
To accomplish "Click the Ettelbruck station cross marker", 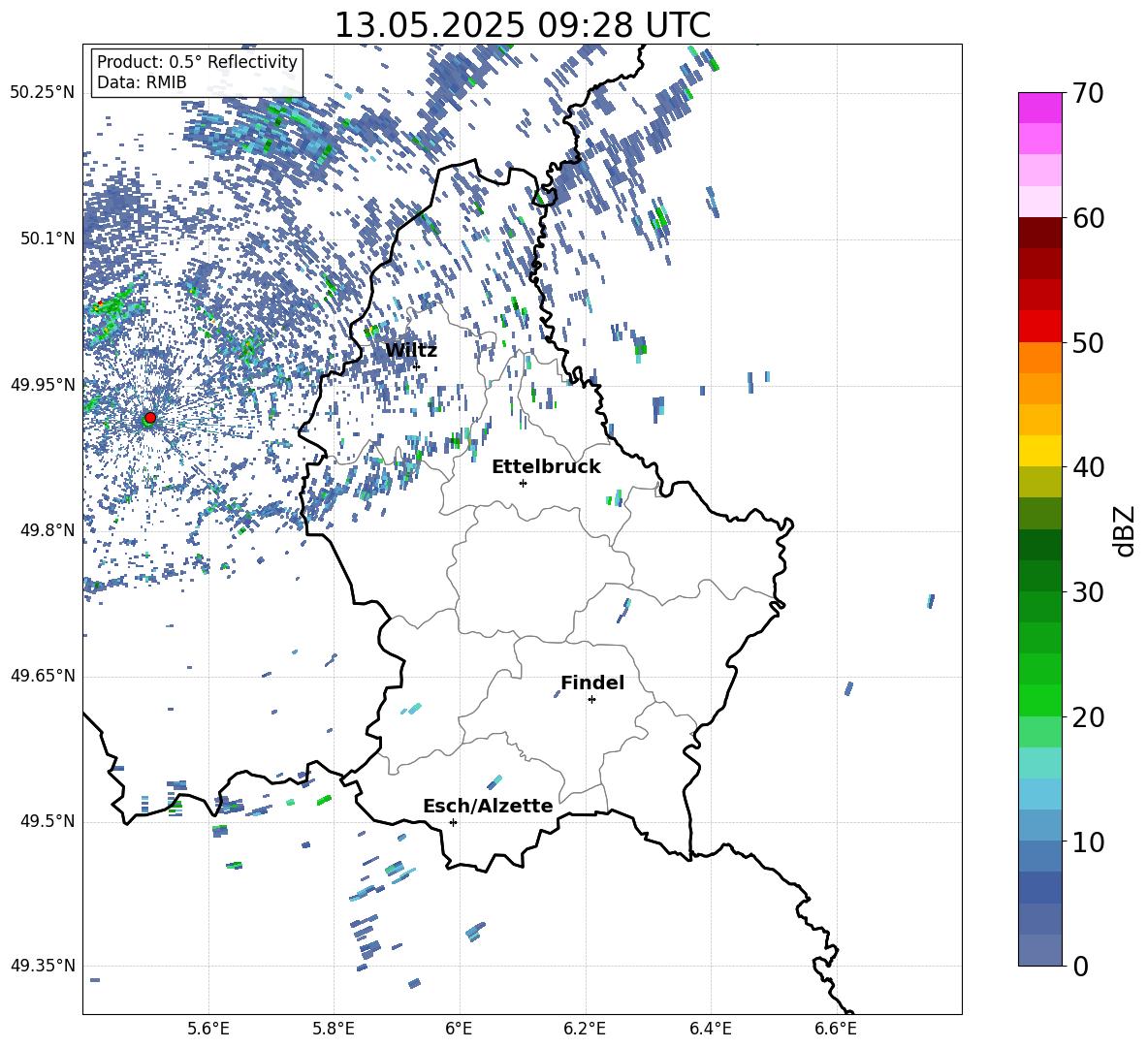I will pos(523,483).
